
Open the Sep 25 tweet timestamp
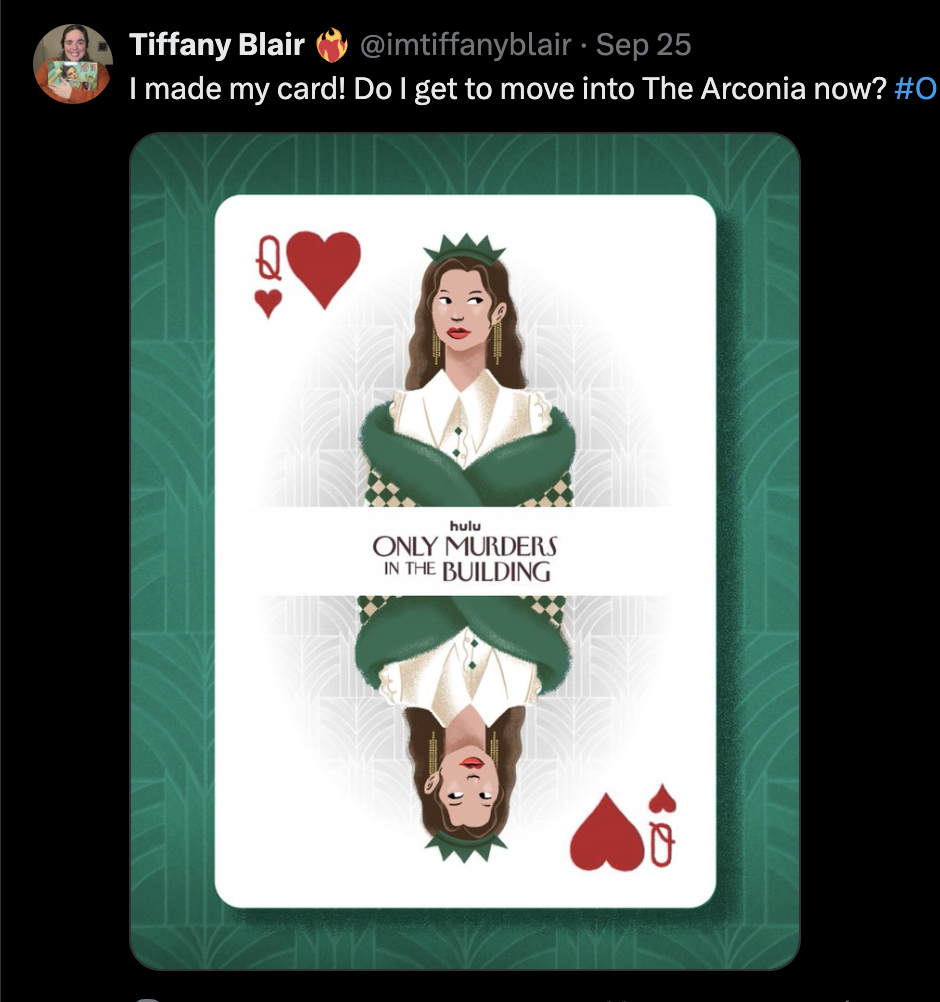643,45
